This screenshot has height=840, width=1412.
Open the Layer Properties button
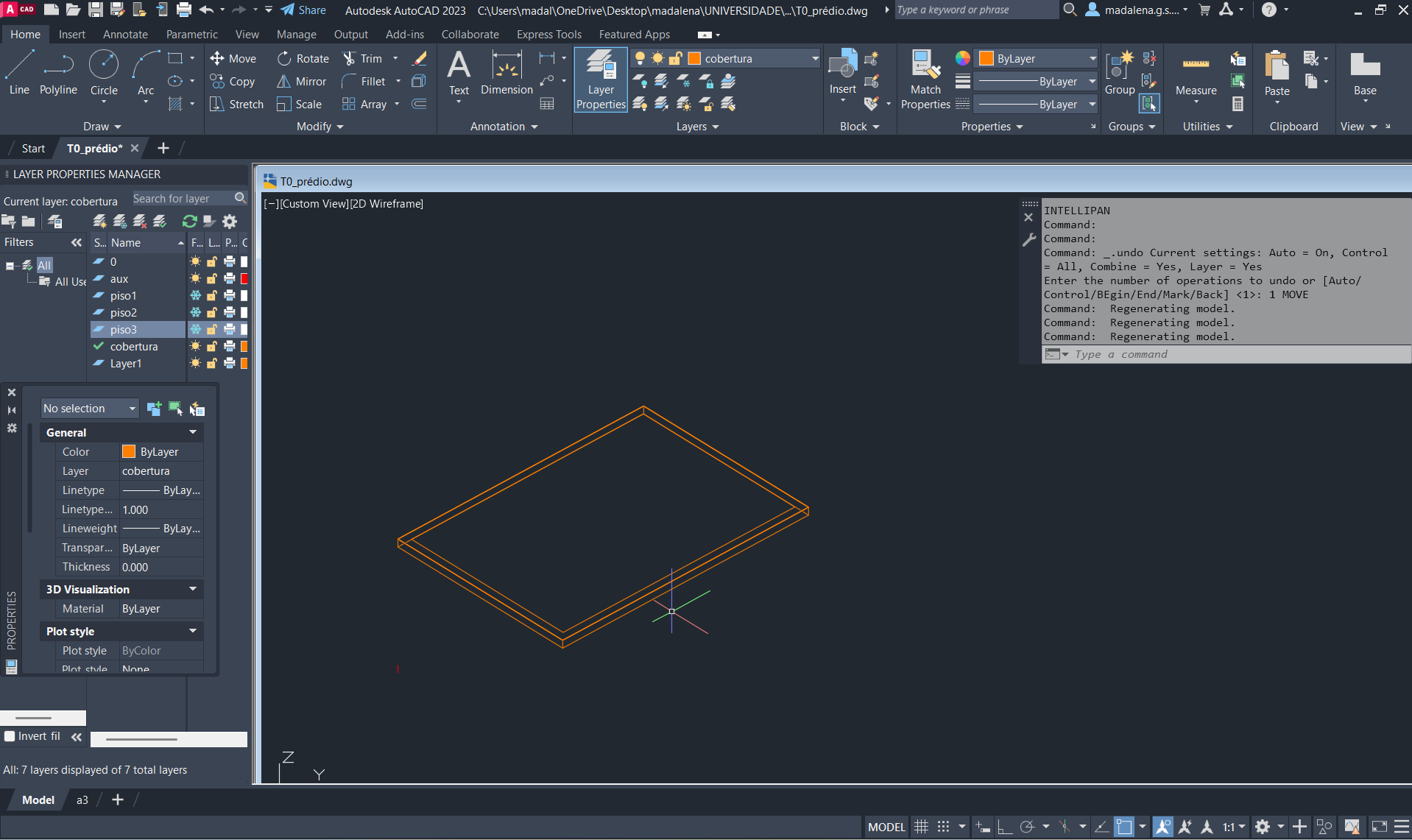601,80
